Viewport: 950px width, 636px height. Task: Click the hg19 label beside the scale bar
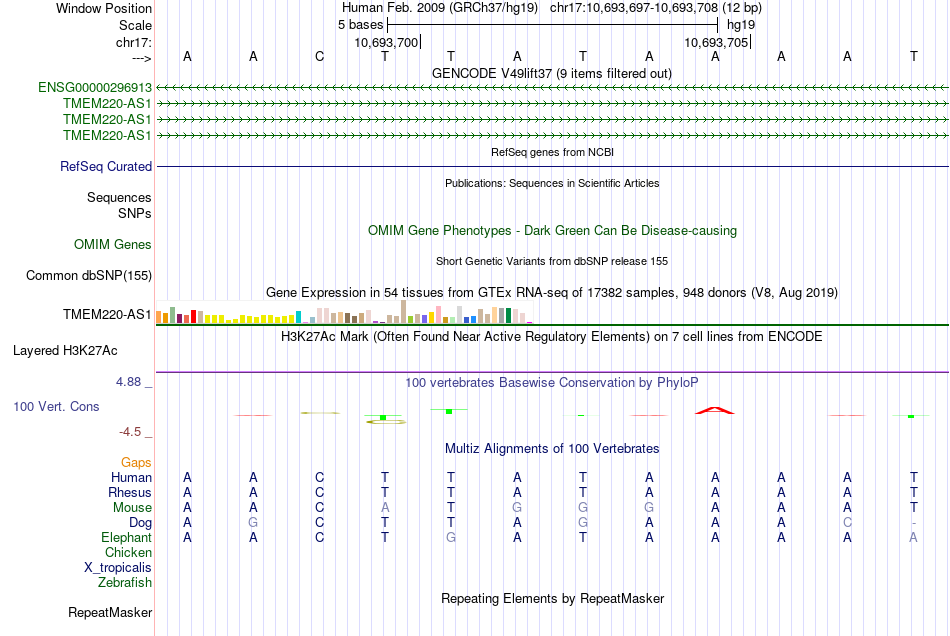[x=740, y=25]
